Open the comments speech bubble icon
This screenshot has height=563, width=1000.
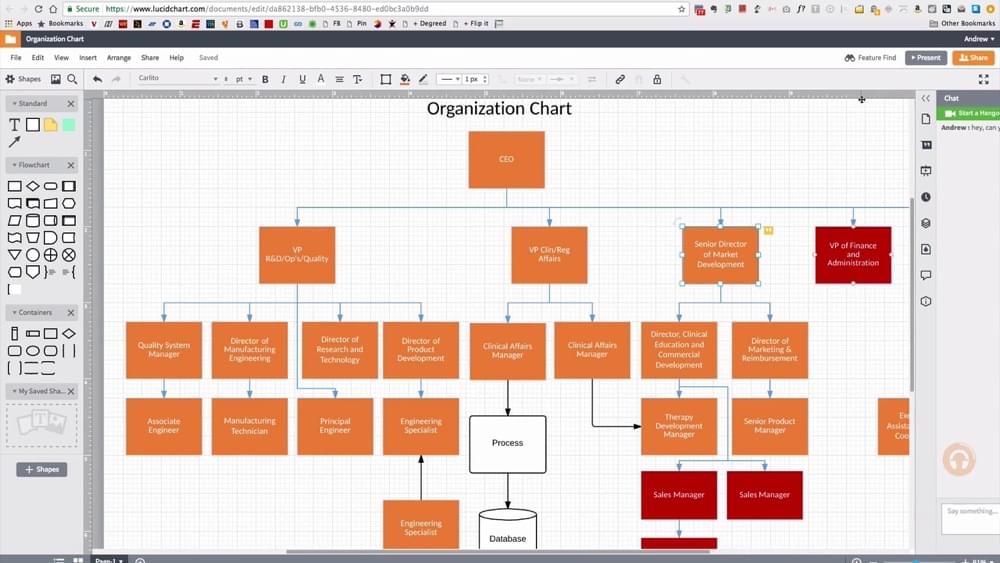click(x=926, y=275)
